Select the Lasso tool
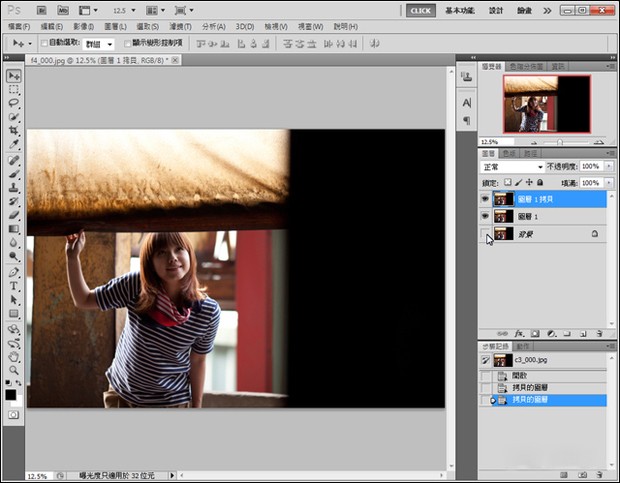This screenshot has width=620, height=483. click(x=14, y=103)
